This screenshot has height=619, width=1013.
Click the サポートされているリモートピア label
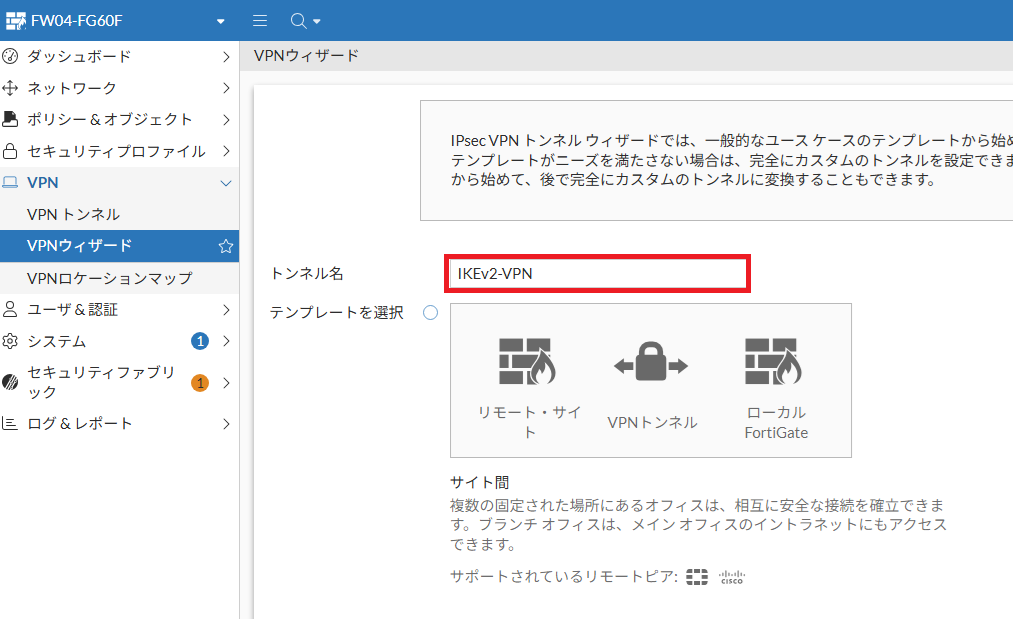[563, 576]
